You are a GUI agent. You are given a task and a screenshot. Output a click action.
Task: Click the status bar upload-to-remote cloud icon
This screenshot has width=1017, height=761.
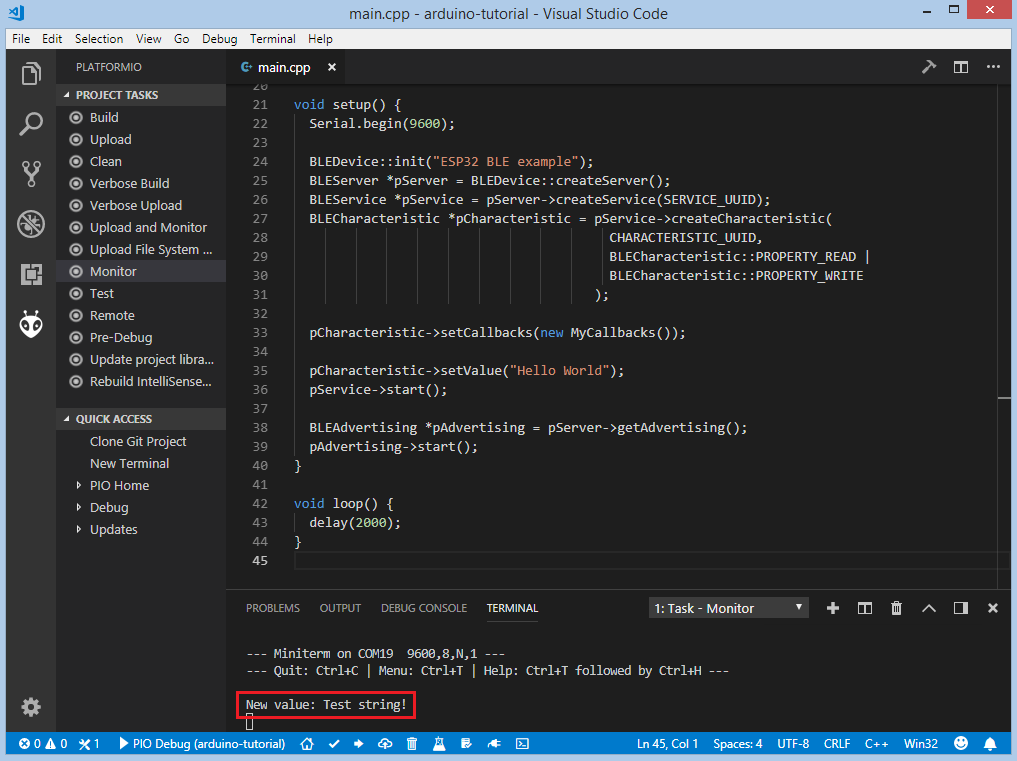click(385, 743)
